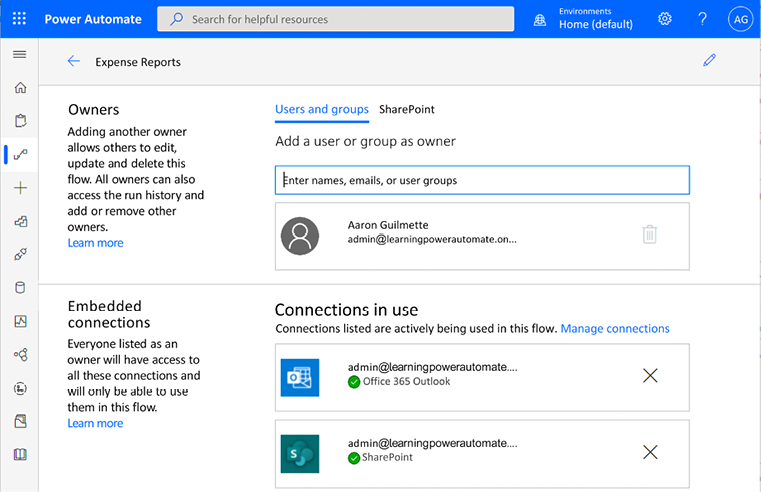761x492 pixels.
Task: Click the owner email admin@learningpowerautomate.on...
Action: click(432, 239)
